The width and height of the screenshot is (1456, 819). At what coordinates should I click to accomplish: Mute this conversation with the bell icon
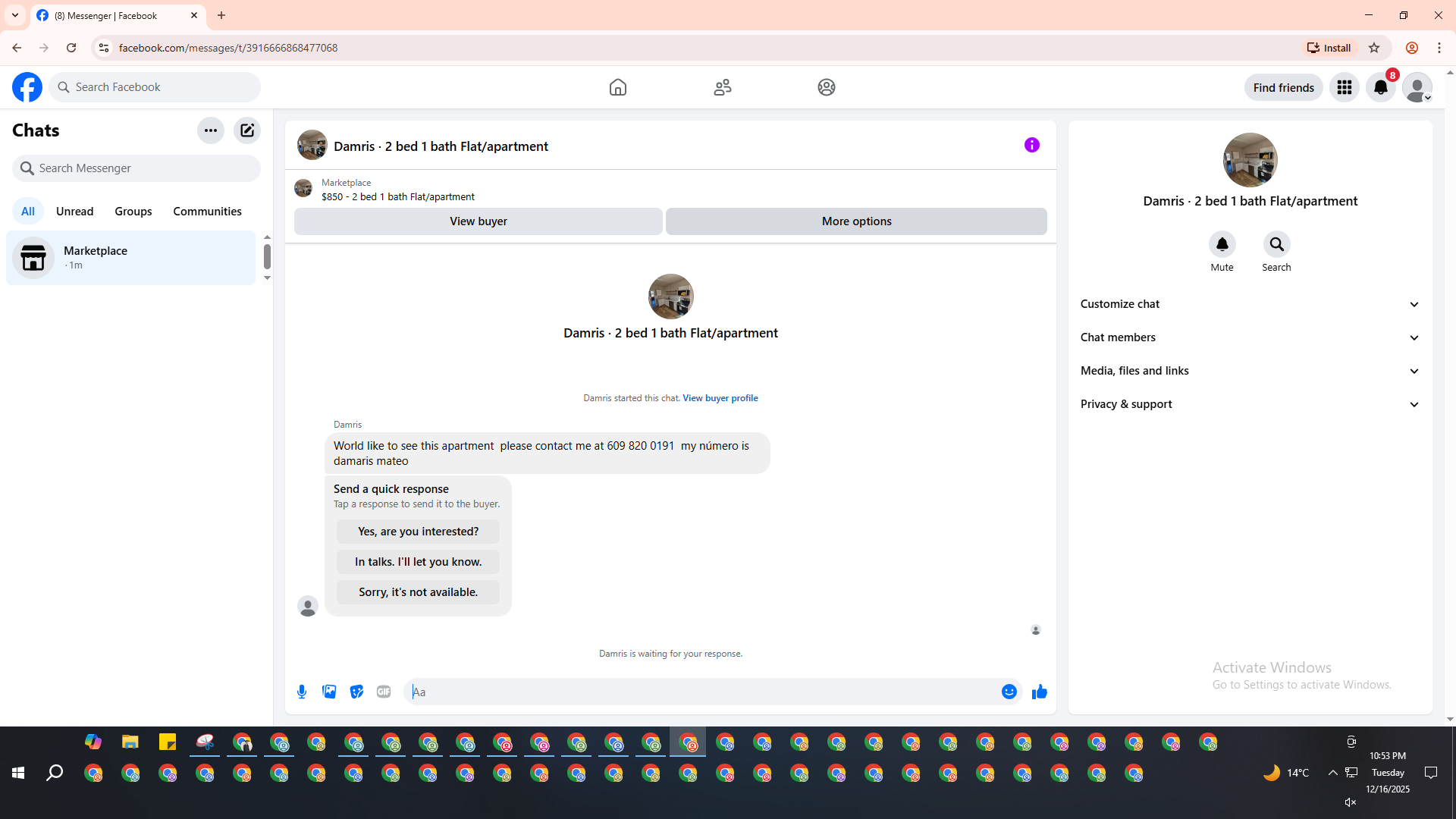(x=1222, y=244)
